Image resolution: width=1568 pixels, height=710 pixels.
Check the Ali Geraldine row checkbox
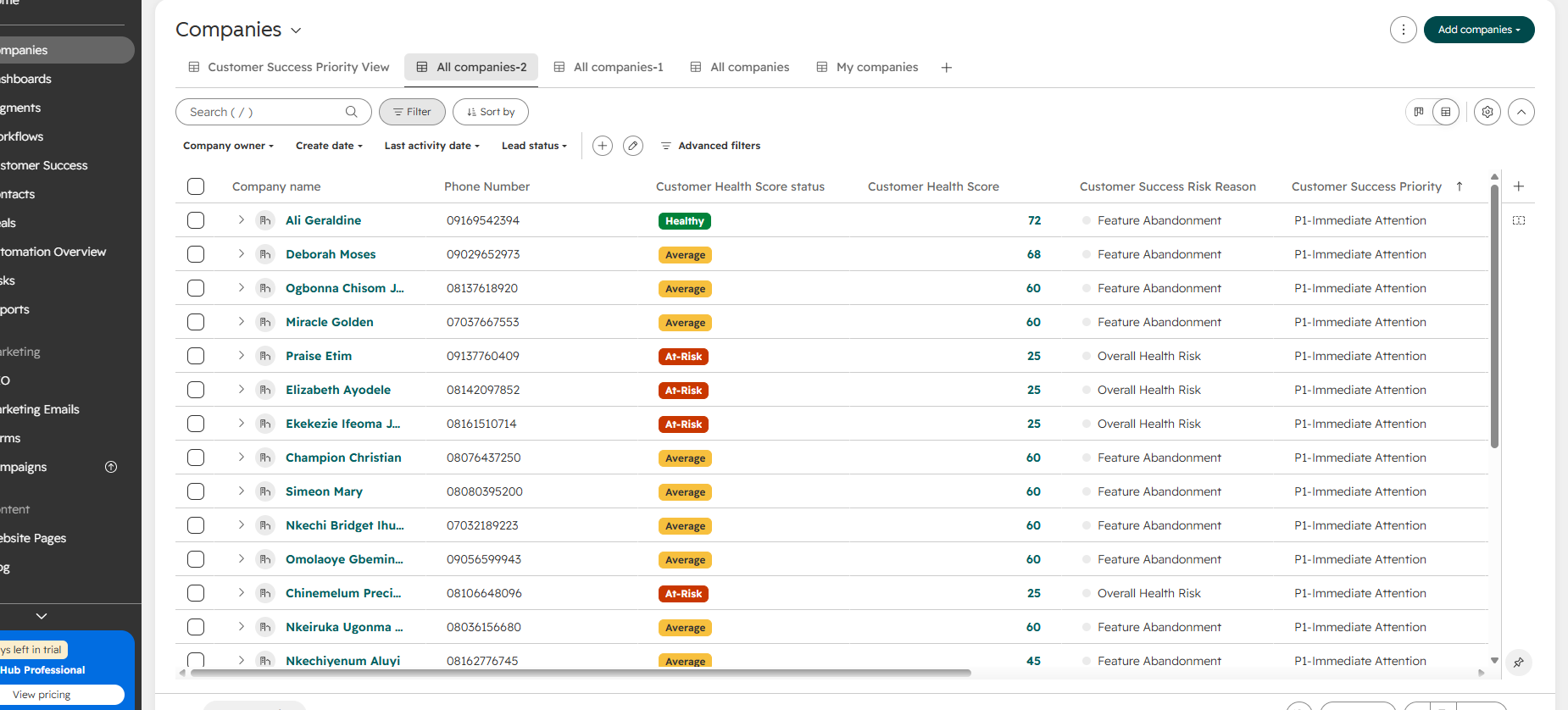click(196, 220)
